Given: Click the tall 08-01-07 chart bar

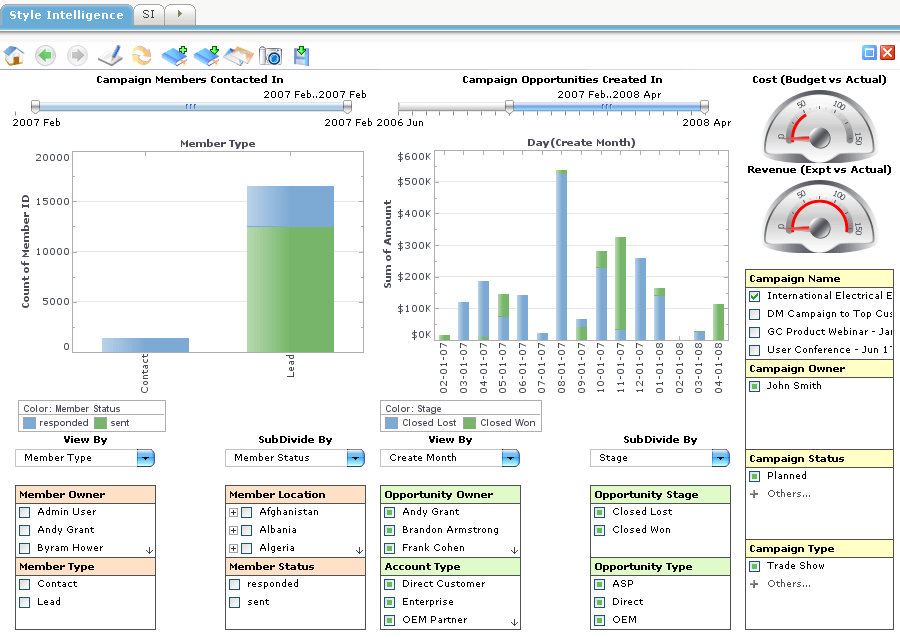Looking at the screenshot, I should coord(562,256).
